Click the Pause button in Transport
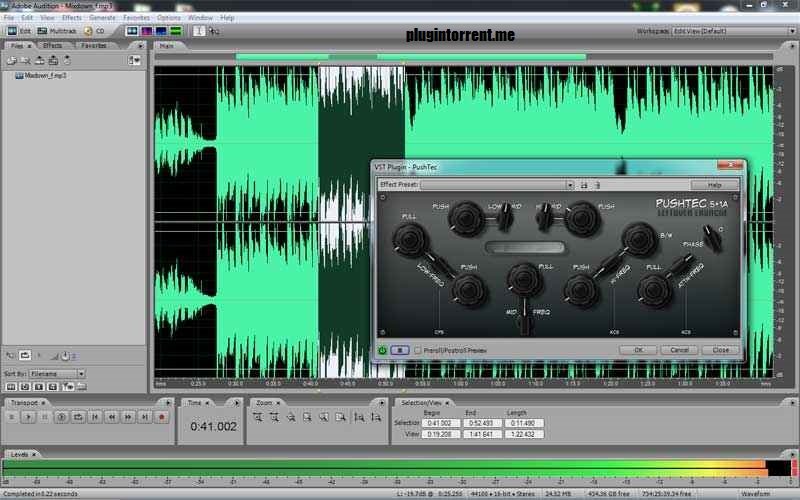 pos(45,417)
